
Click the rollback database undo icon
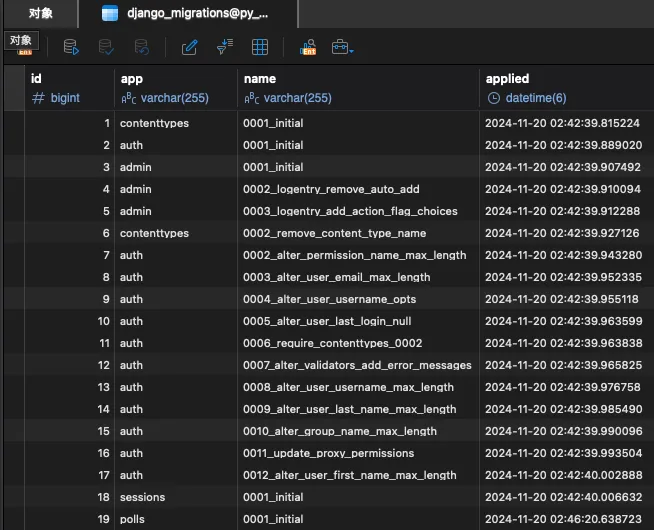[x=141, y=47]
